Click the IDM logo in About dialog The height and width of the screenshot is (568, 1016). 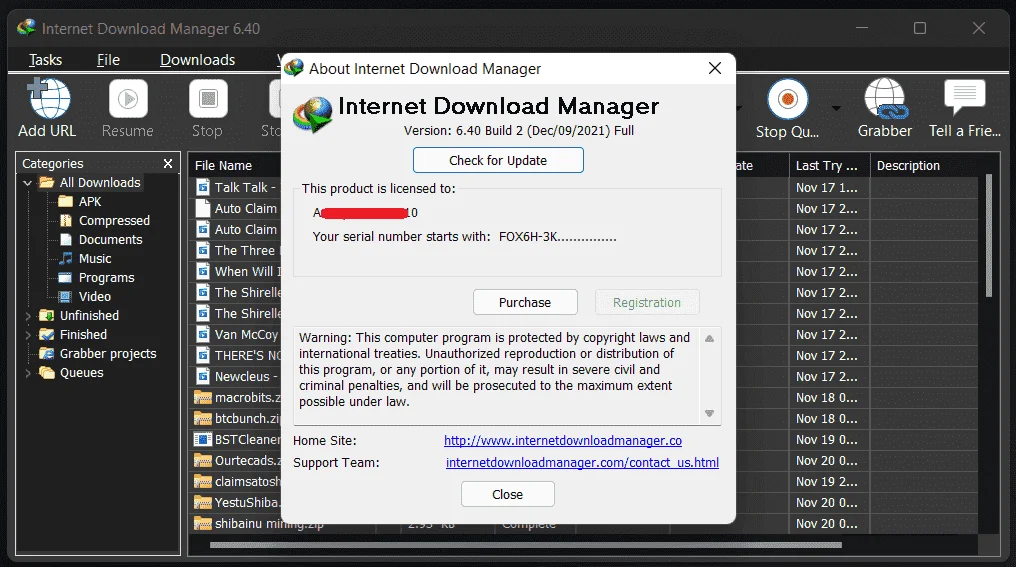pos(312,114)
